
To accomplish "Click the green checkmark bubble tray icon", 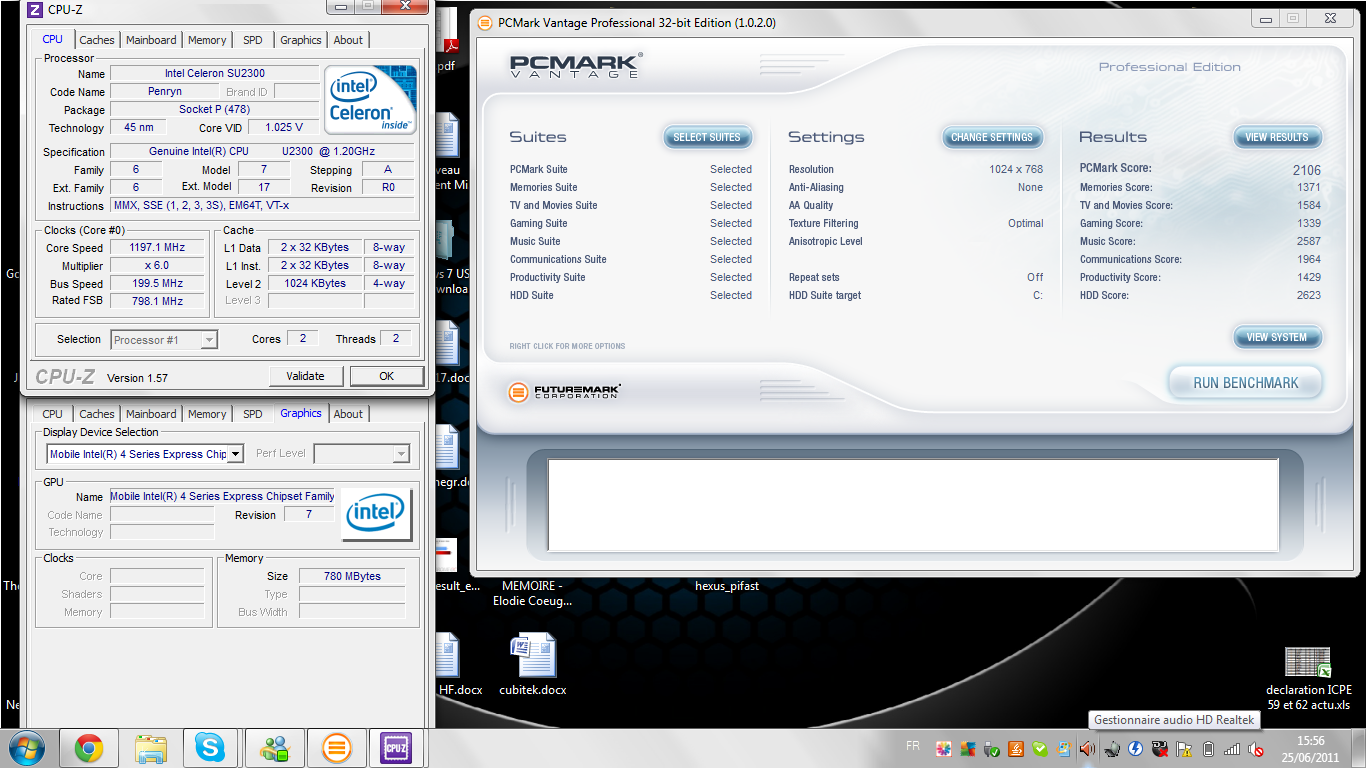I will 1040,749.
